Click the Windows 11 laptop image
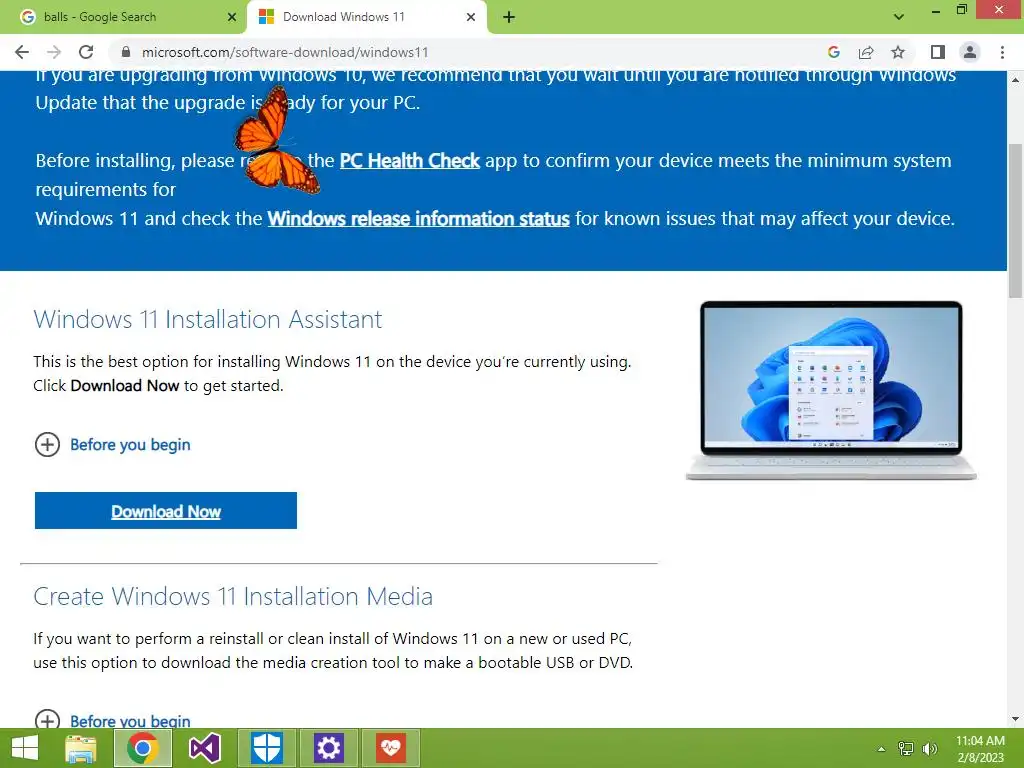 (x=831, y=391)
